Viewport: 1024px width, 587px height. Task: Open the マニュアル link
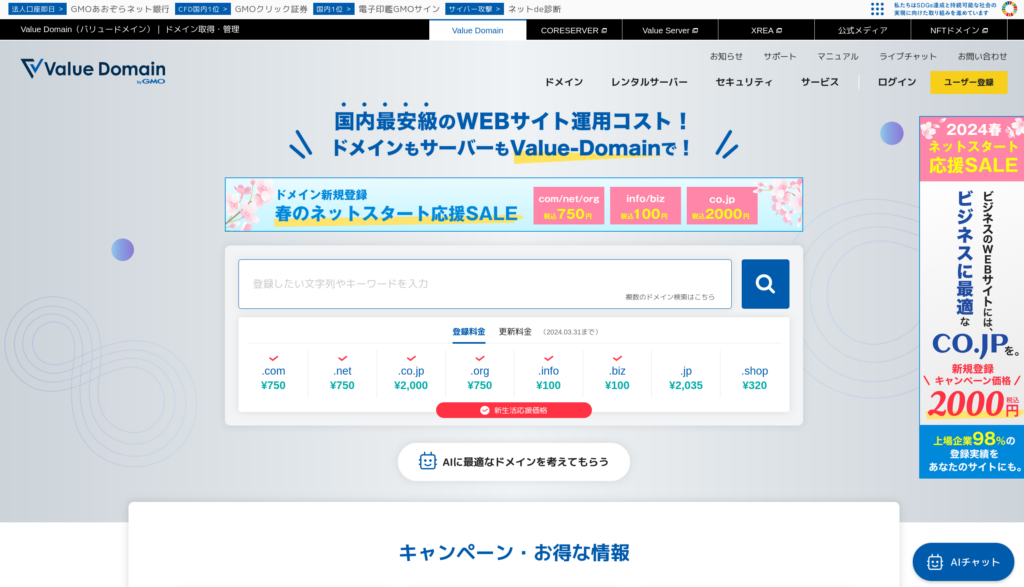[838, 56]
